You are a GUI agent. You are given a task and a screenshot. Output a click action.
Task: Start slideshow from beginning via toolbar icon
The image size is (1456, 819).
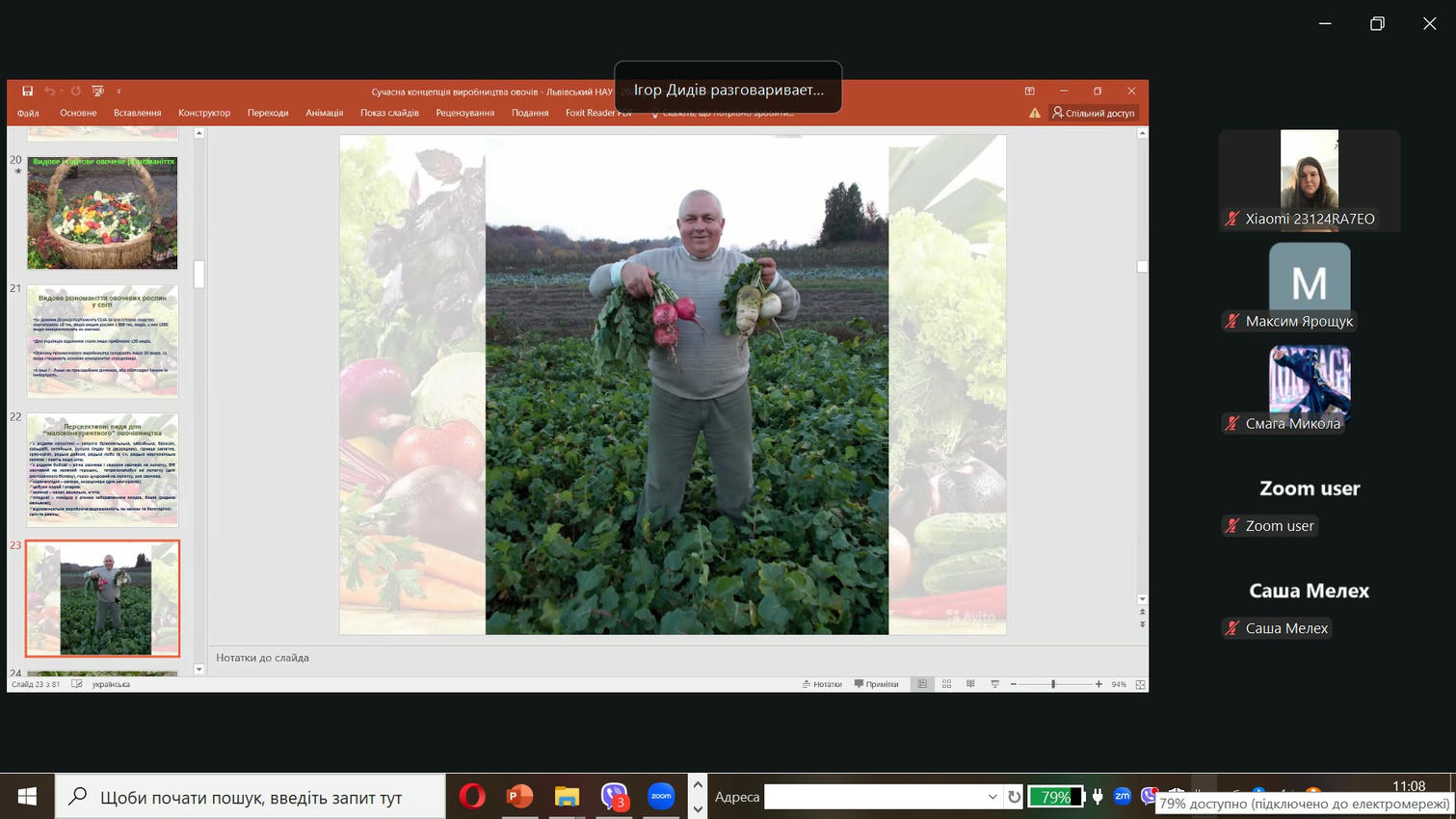pyautogui.click(x=97, y=91)
